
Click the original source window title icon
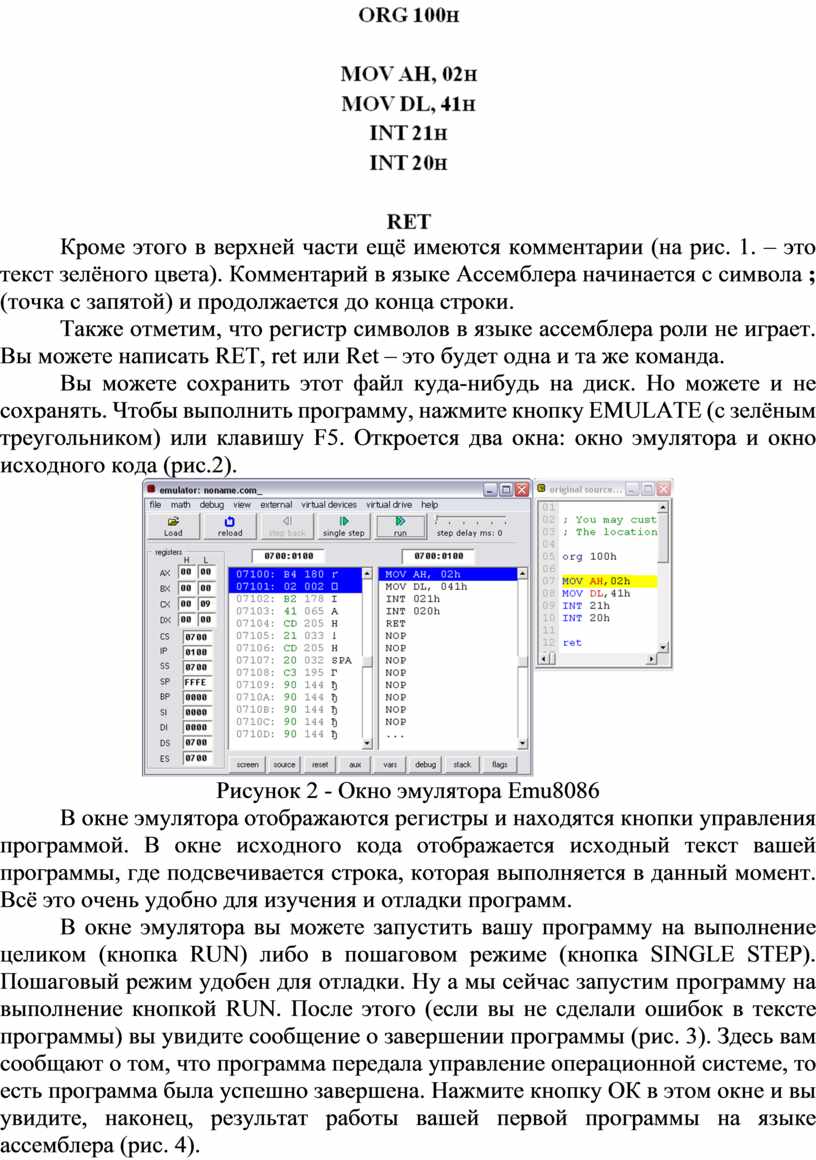point(542,489)
